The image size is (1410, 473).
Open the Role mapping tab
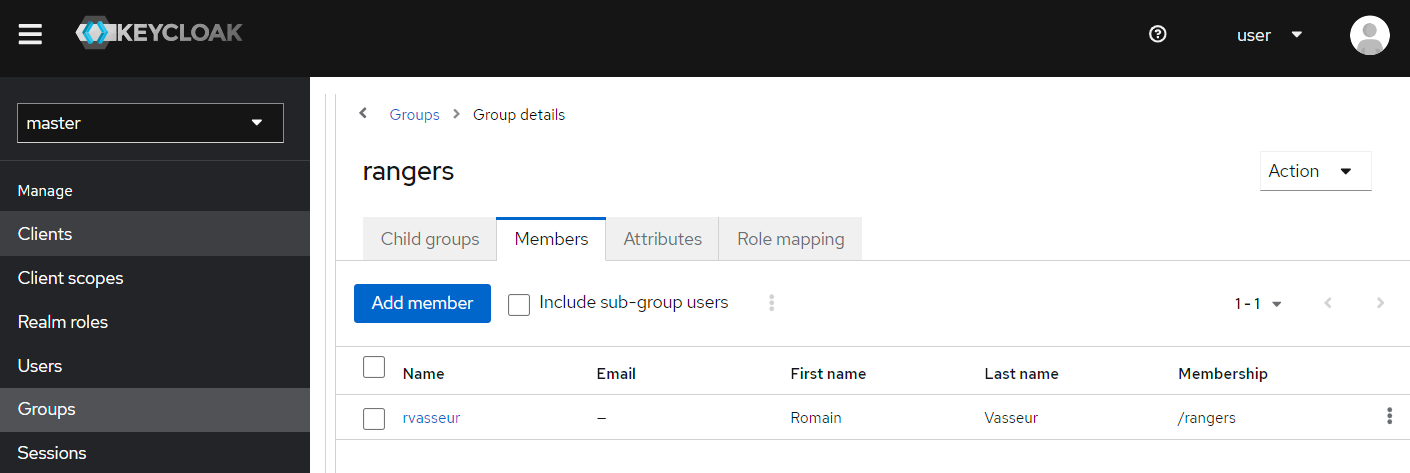[791, 239]
